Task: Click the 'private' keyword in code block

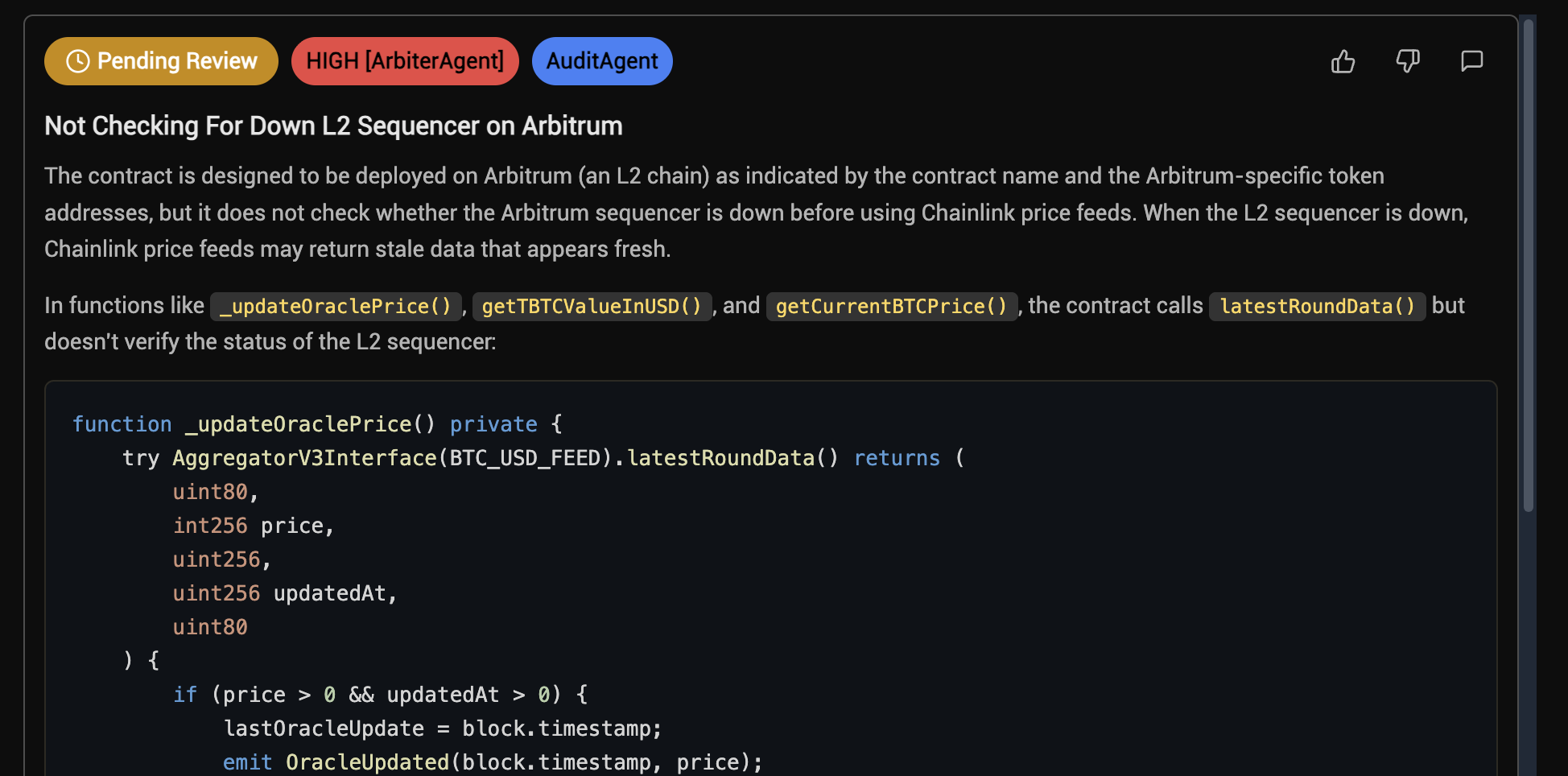Action: pyautogui.click(x=493, y=424)
